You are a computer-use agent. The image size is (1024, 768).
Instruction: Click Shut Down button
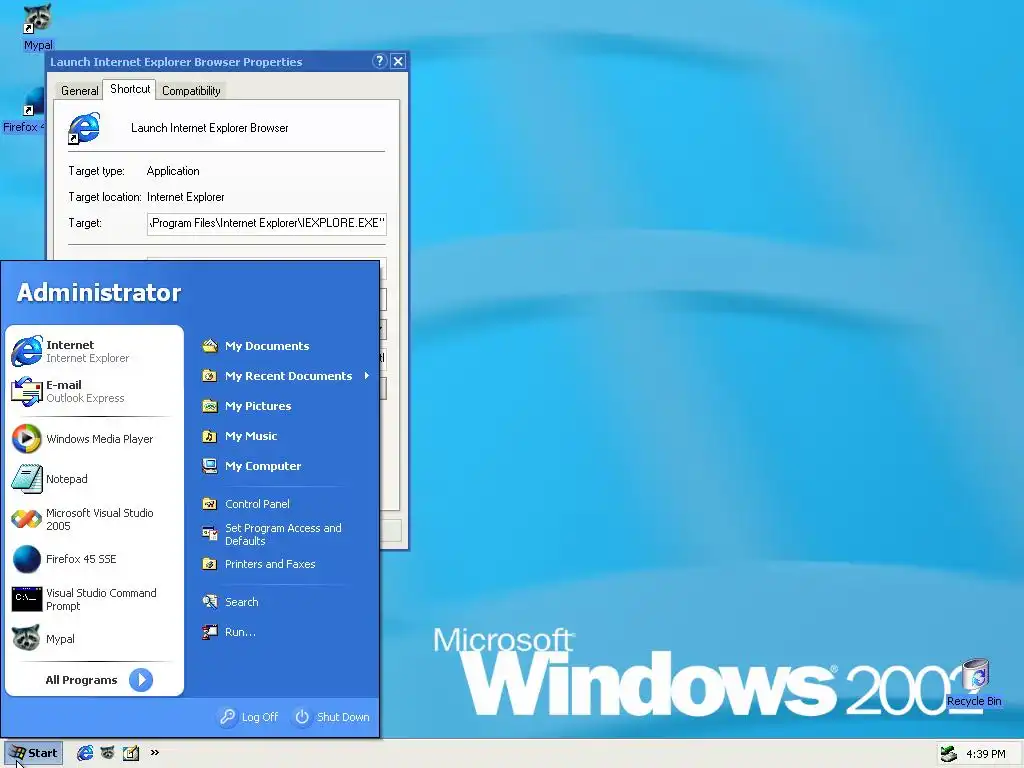click(332, 717)
